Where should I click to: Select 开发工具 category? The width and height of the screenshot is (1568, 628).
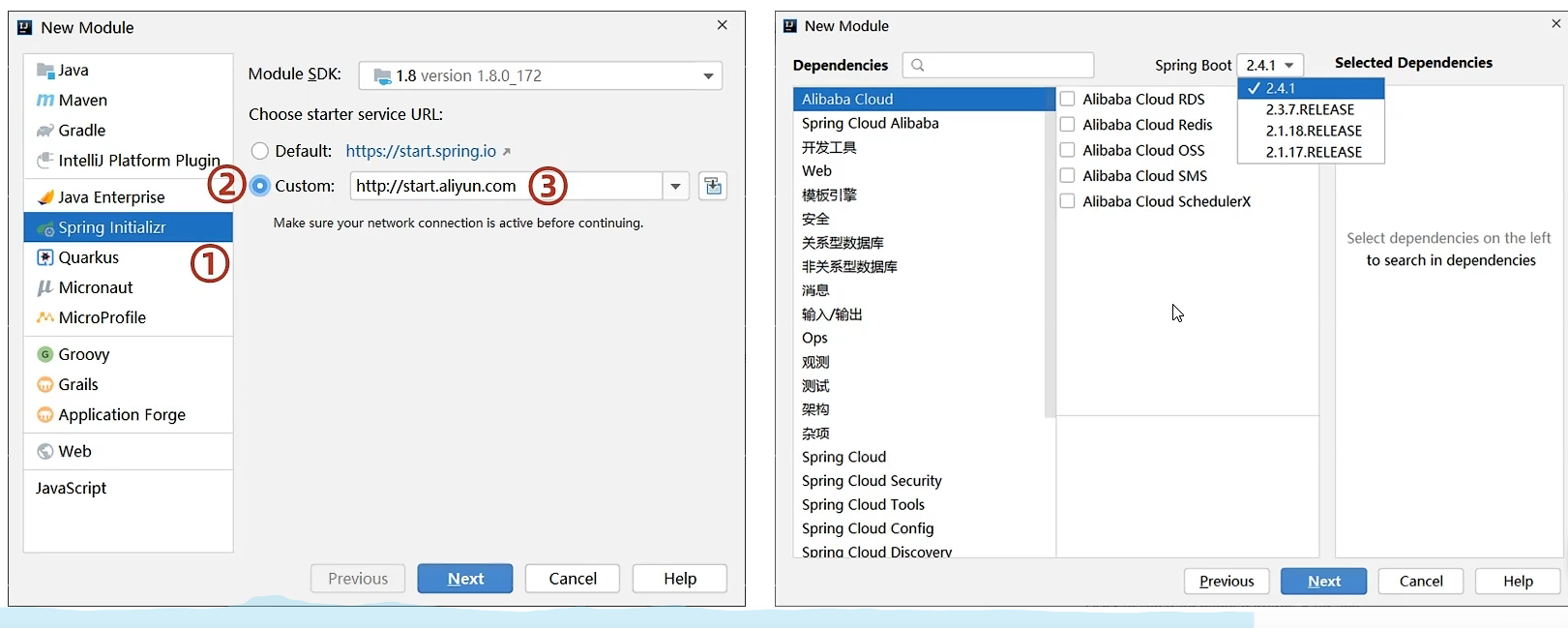tap(919, 147)
